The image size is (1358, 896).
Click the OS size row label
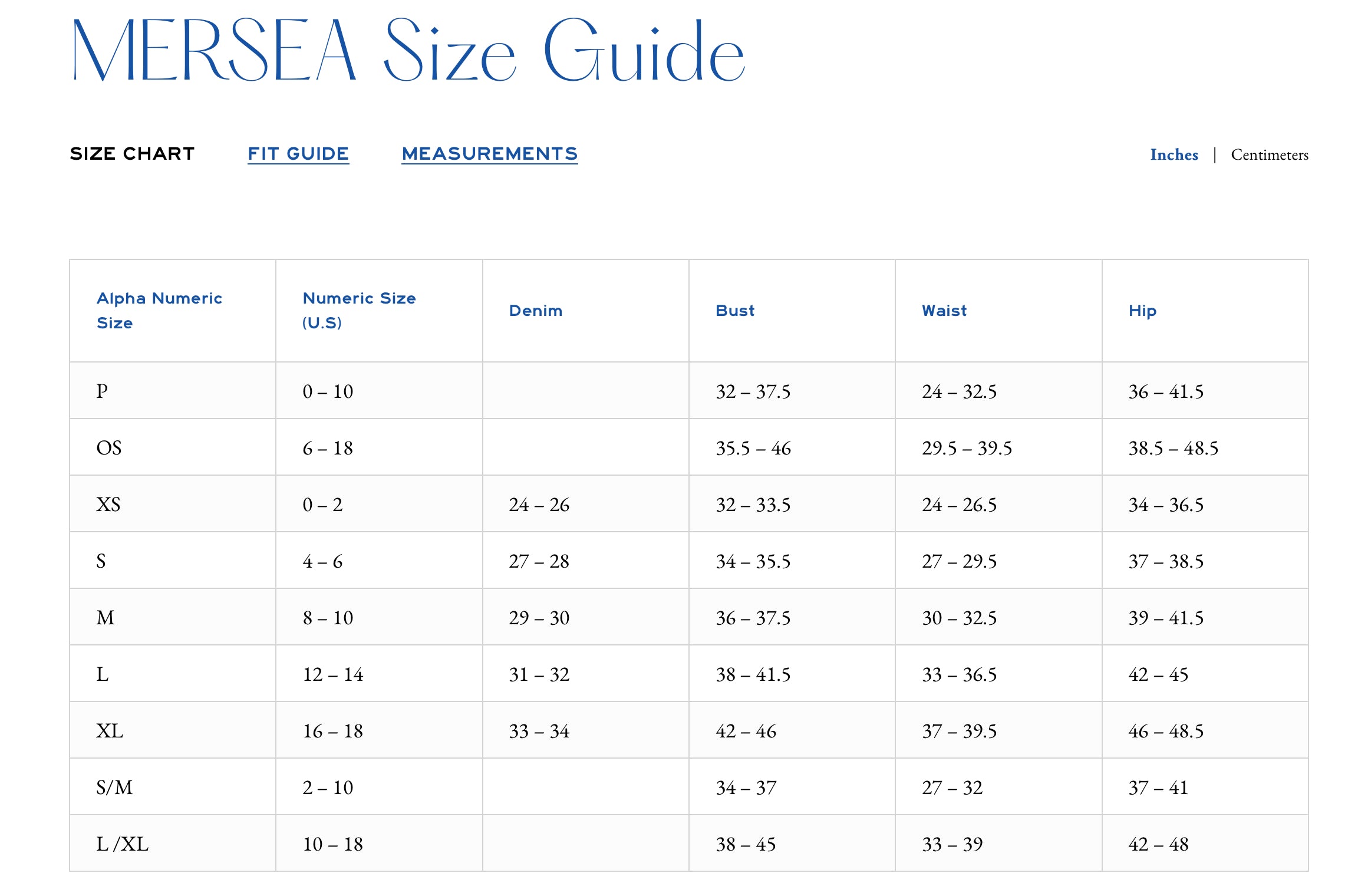coord(109,448)
